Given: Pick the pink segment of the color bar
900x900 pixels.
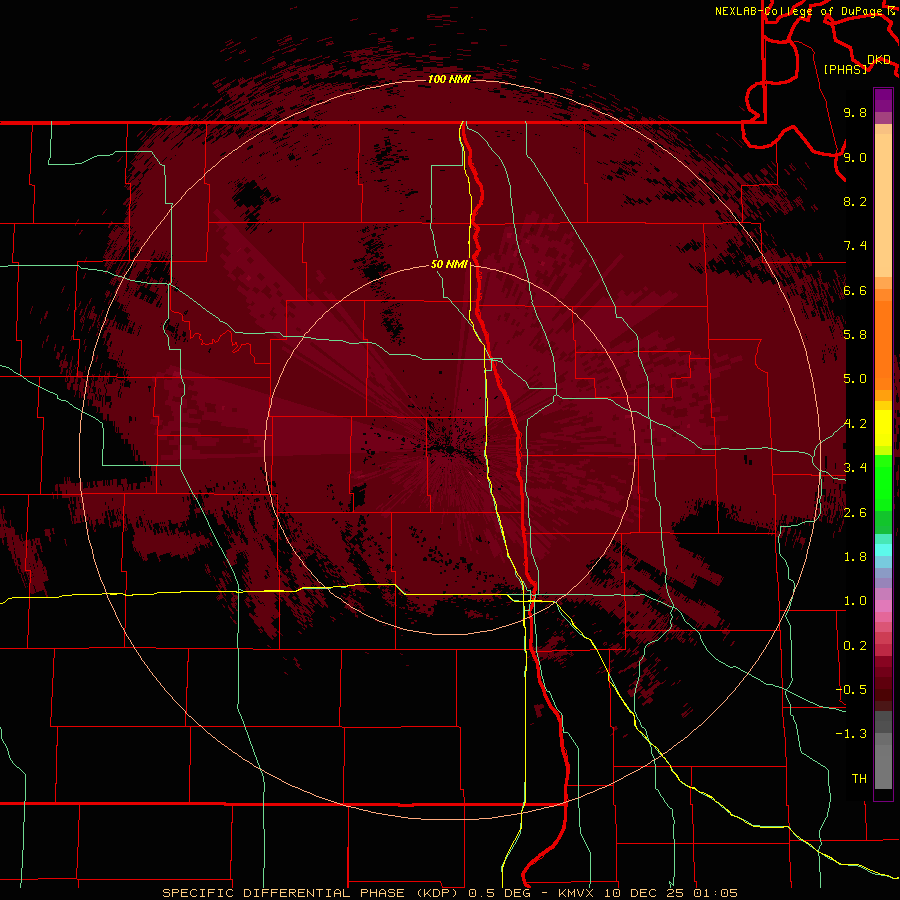Looking at the screenshot, I should pyautogui.click(x=883, y=606).
